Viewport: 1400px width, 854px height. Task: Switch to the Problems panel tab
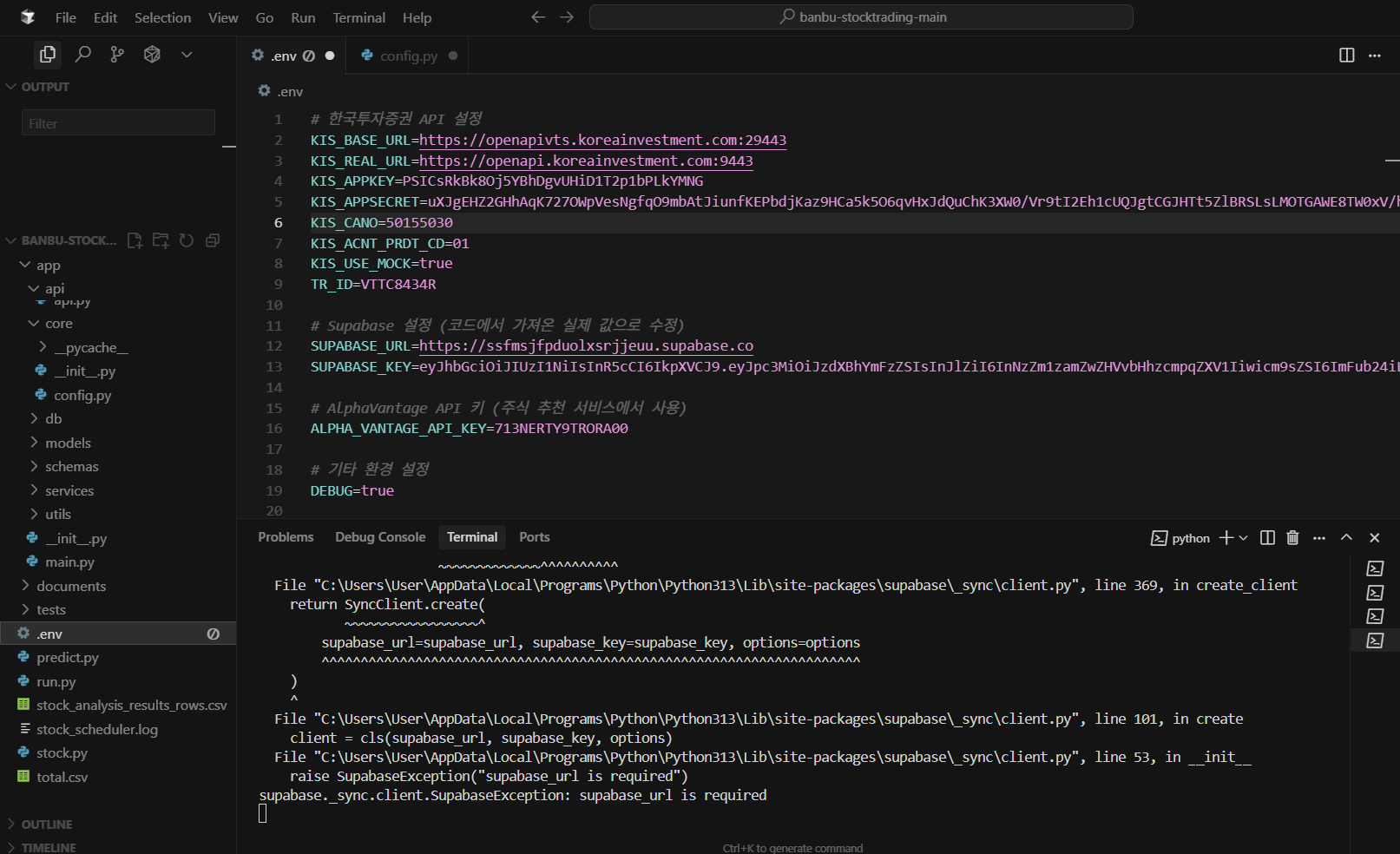[x=286, y=537]
